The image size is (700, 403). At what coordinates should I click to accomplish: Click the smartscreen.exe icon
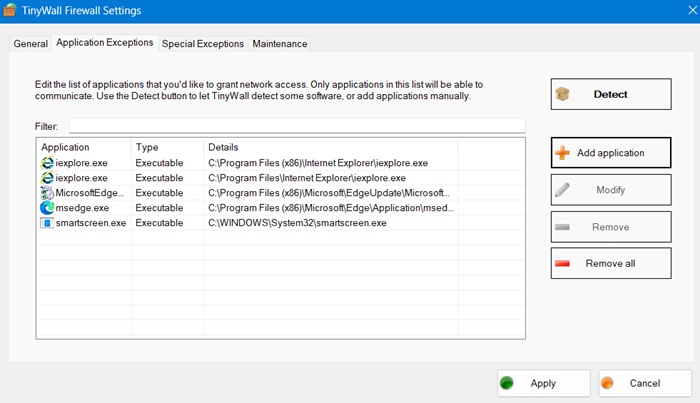tap(47, 223)
